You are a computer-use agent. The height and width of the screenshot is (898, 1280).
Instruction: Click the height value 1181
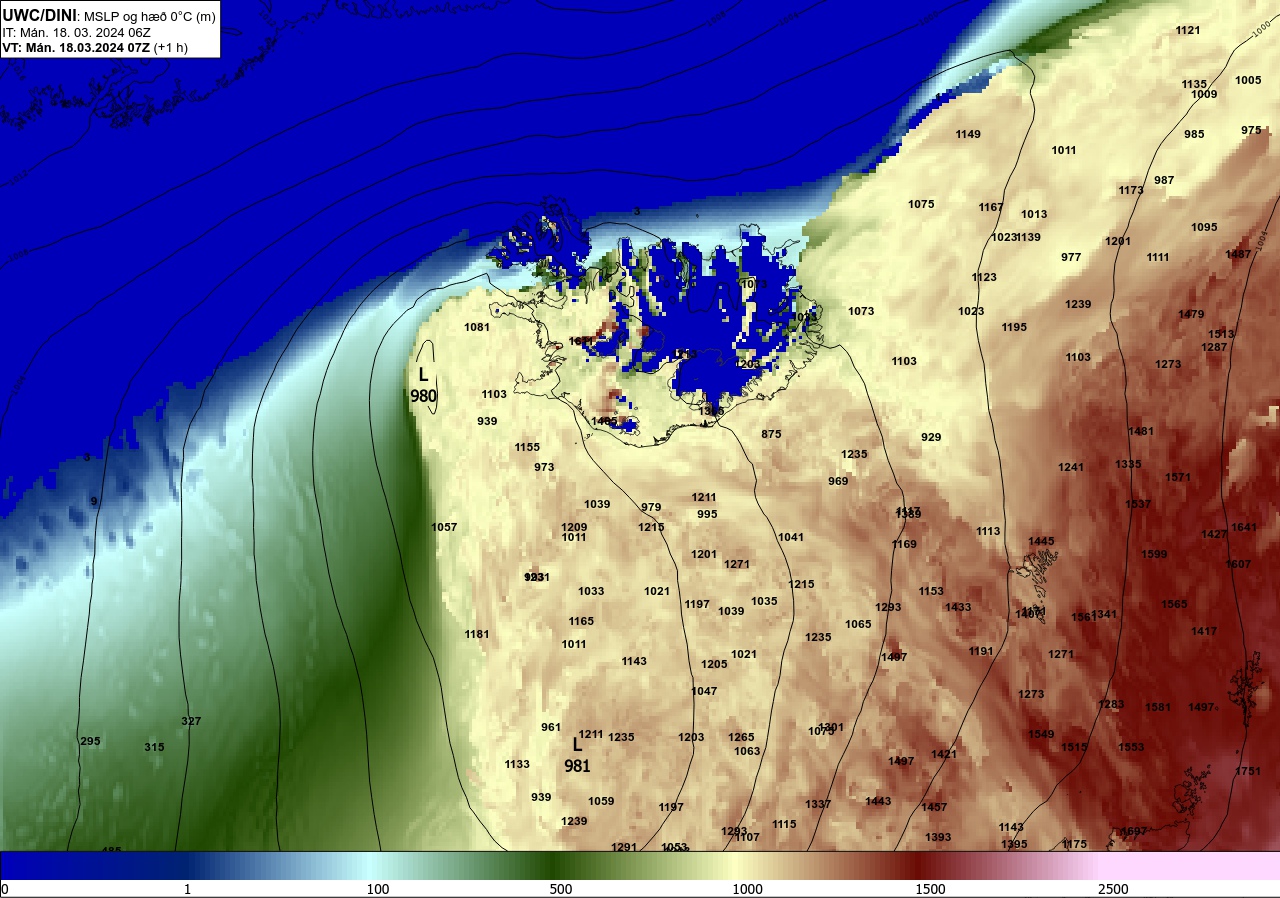point(477,634)
